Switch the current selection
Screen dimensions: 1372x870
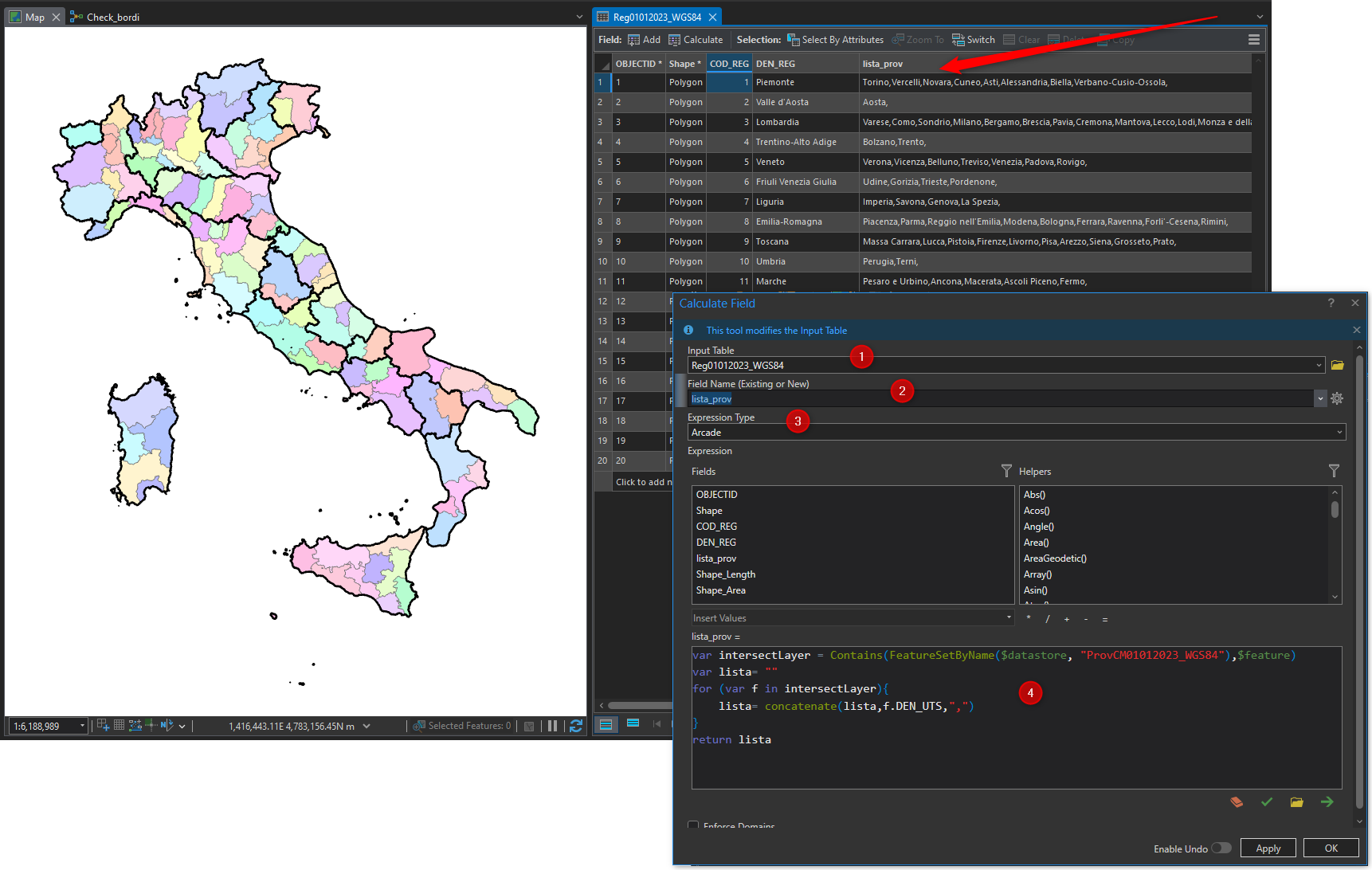tap(973, 39)
